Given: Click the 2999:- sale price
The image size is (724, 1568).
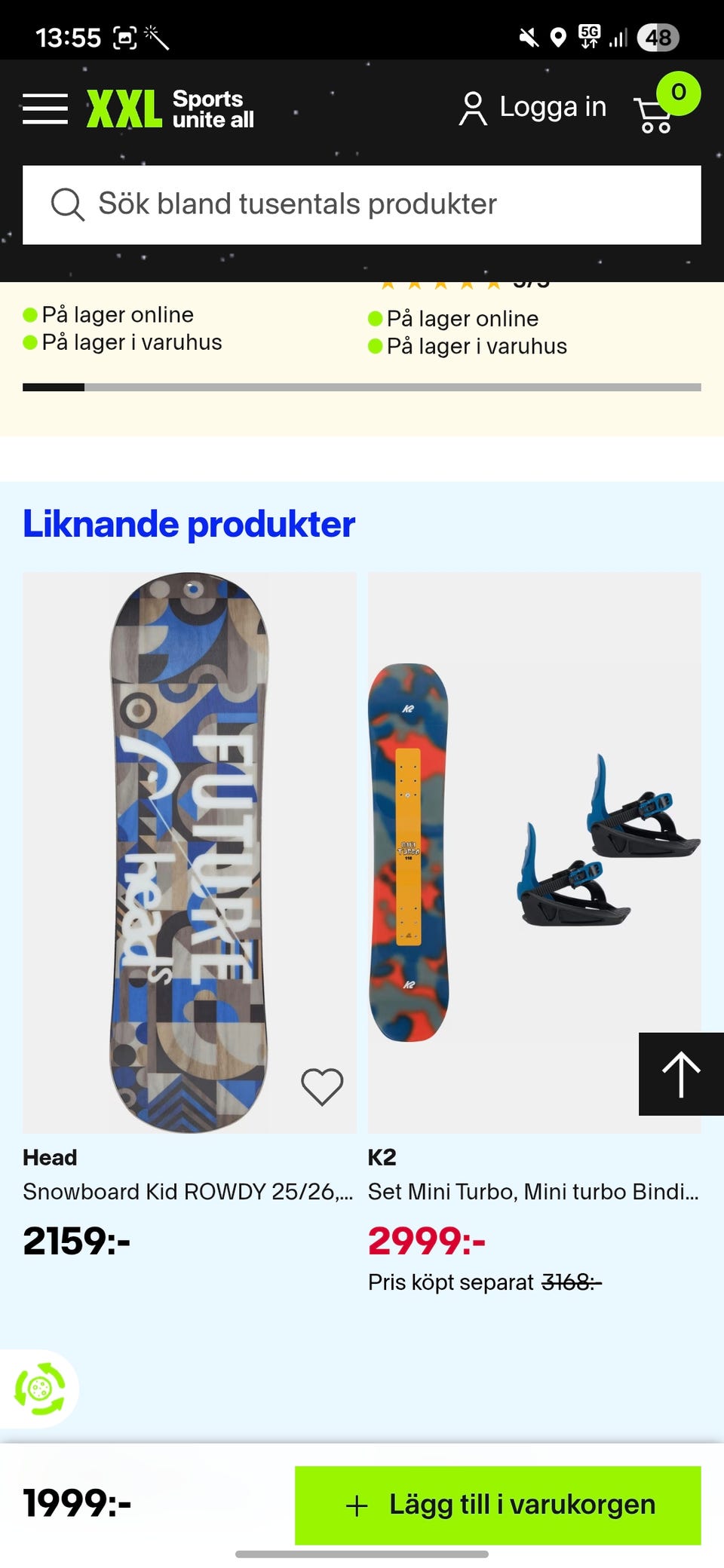Looking at the screenshot, I should click(x=426, y=1241).
